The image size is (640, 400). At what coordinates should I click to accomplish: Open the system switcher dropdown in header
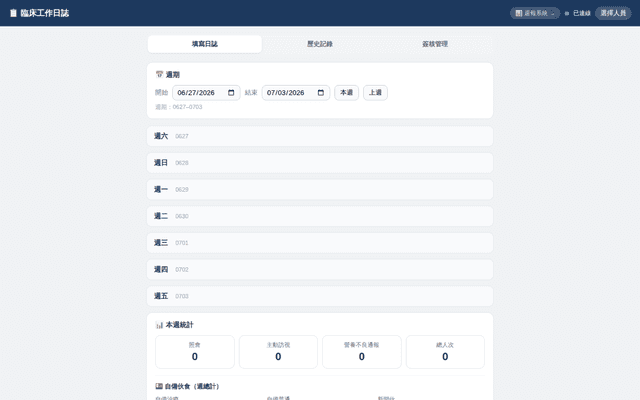tap(535, 13)
